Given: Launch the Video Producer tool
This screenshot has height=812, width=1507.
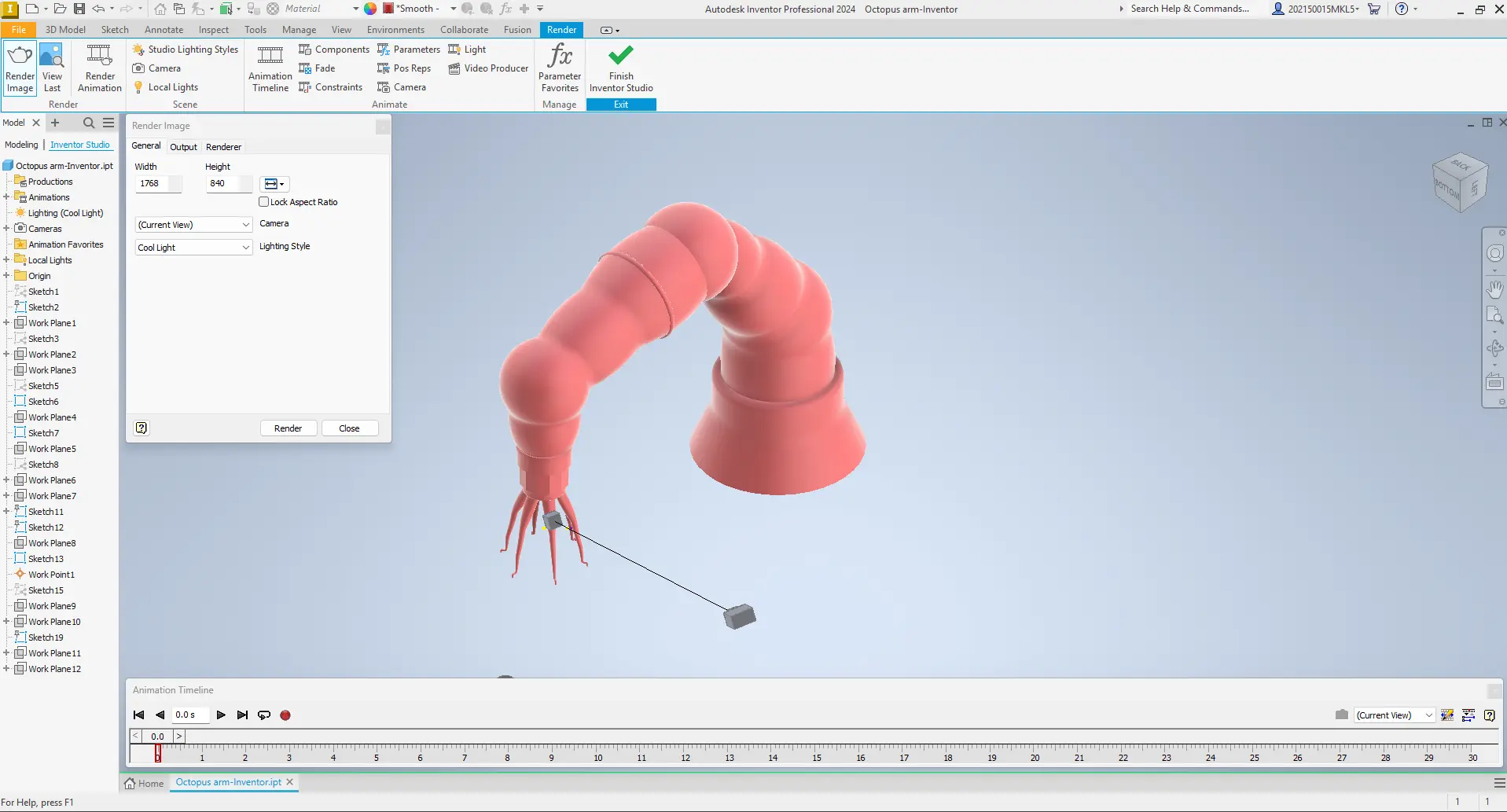Looking at the screenshot, I should pos(487,68).
